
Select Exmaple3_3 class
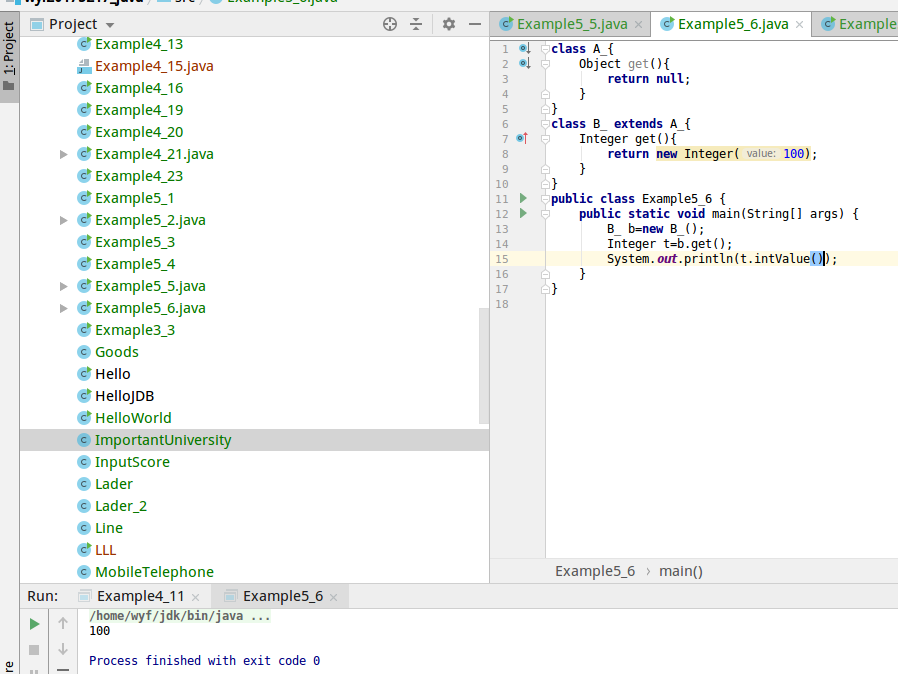tap(135, 330)
